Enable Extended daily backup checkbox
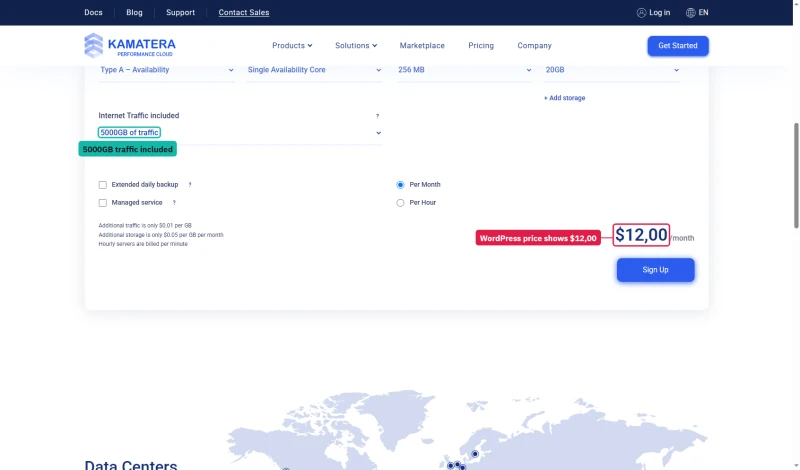The width and height of the screenshot is (800, 470). point(103,185)
